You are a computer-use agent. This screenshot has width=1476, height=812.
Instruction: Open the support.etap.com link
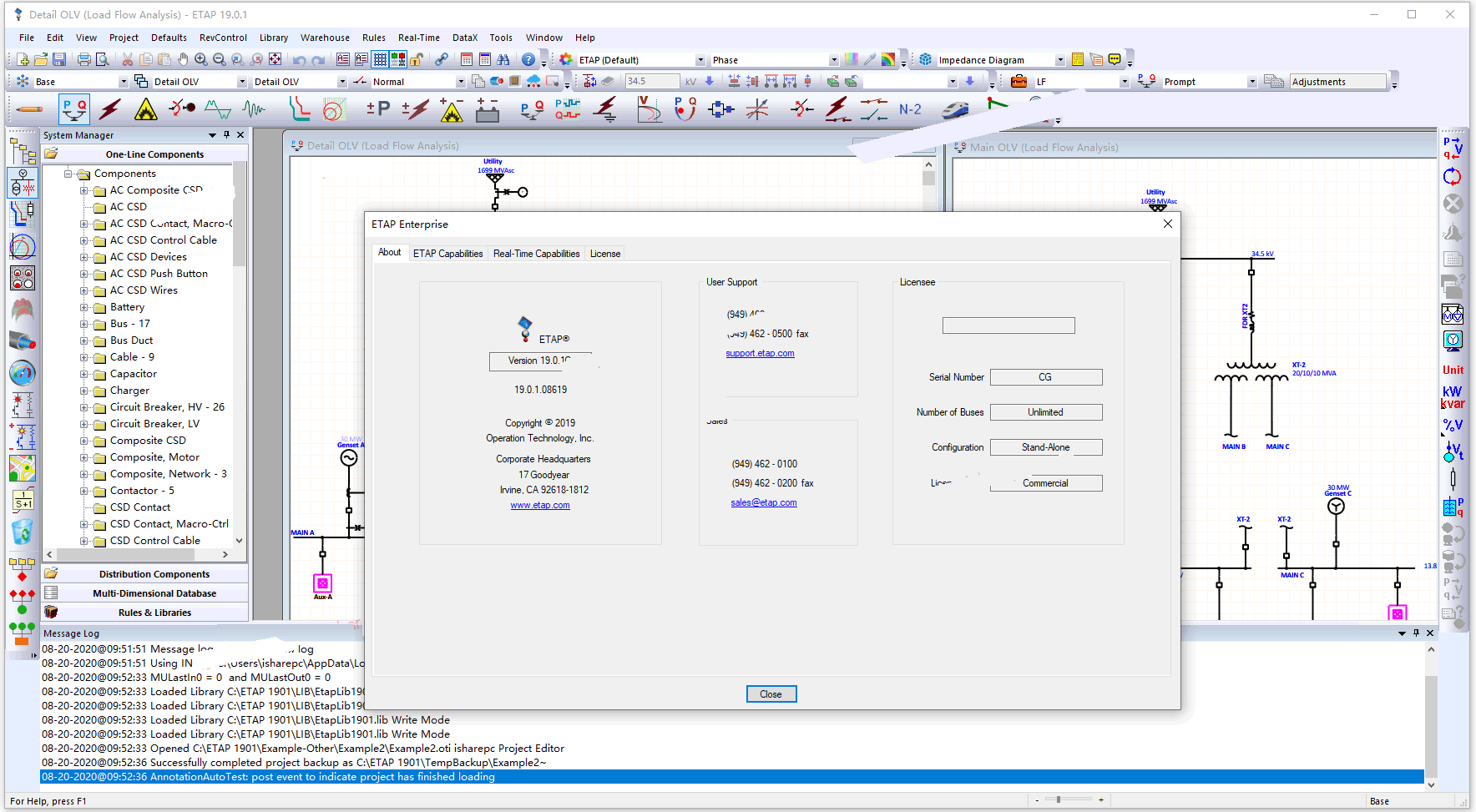tap(760, 354)
